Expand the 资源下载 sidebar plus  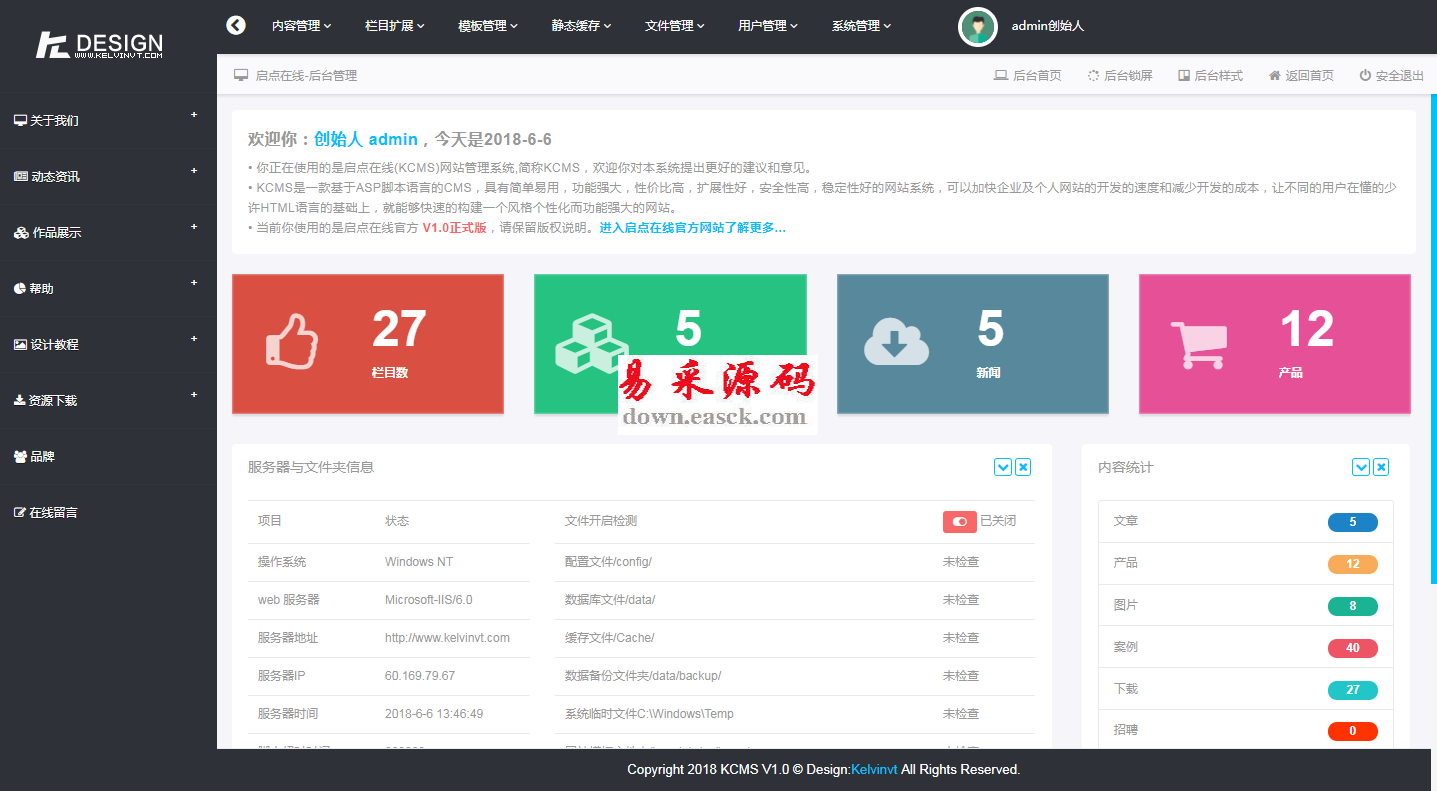coord(194,394)
